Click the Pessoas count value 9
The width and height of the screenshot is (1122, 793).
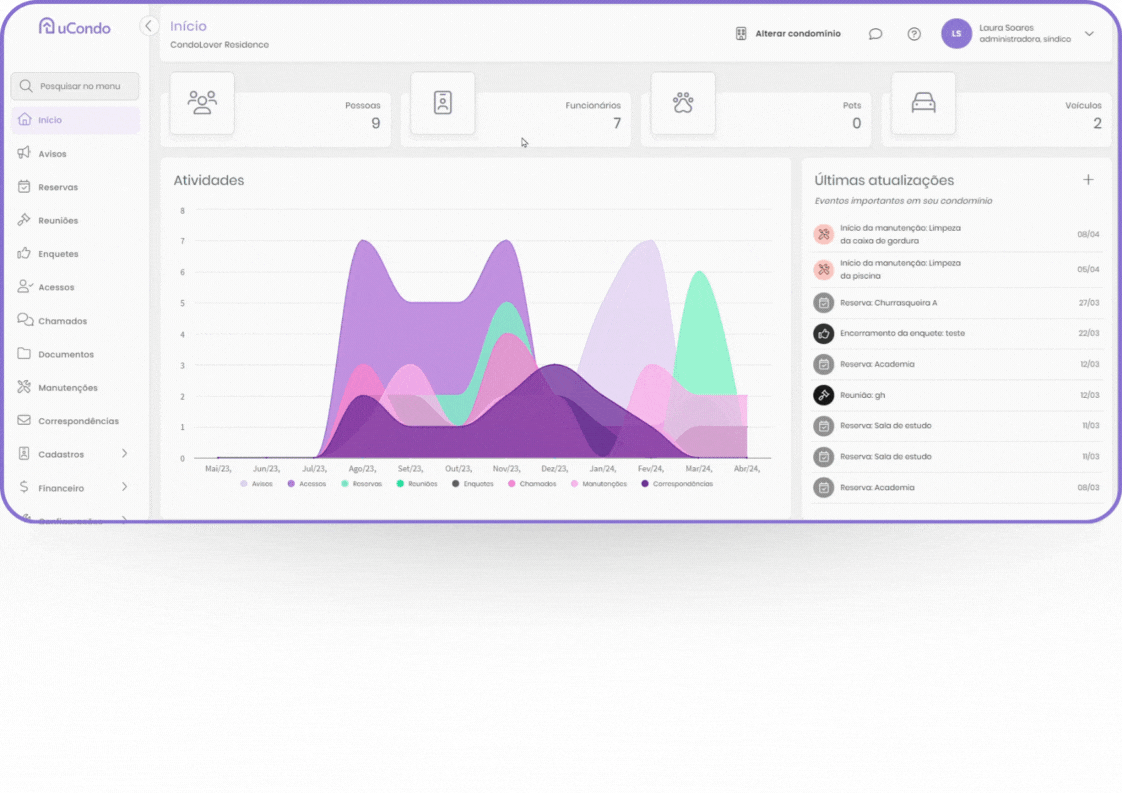[x=376, y=123]
